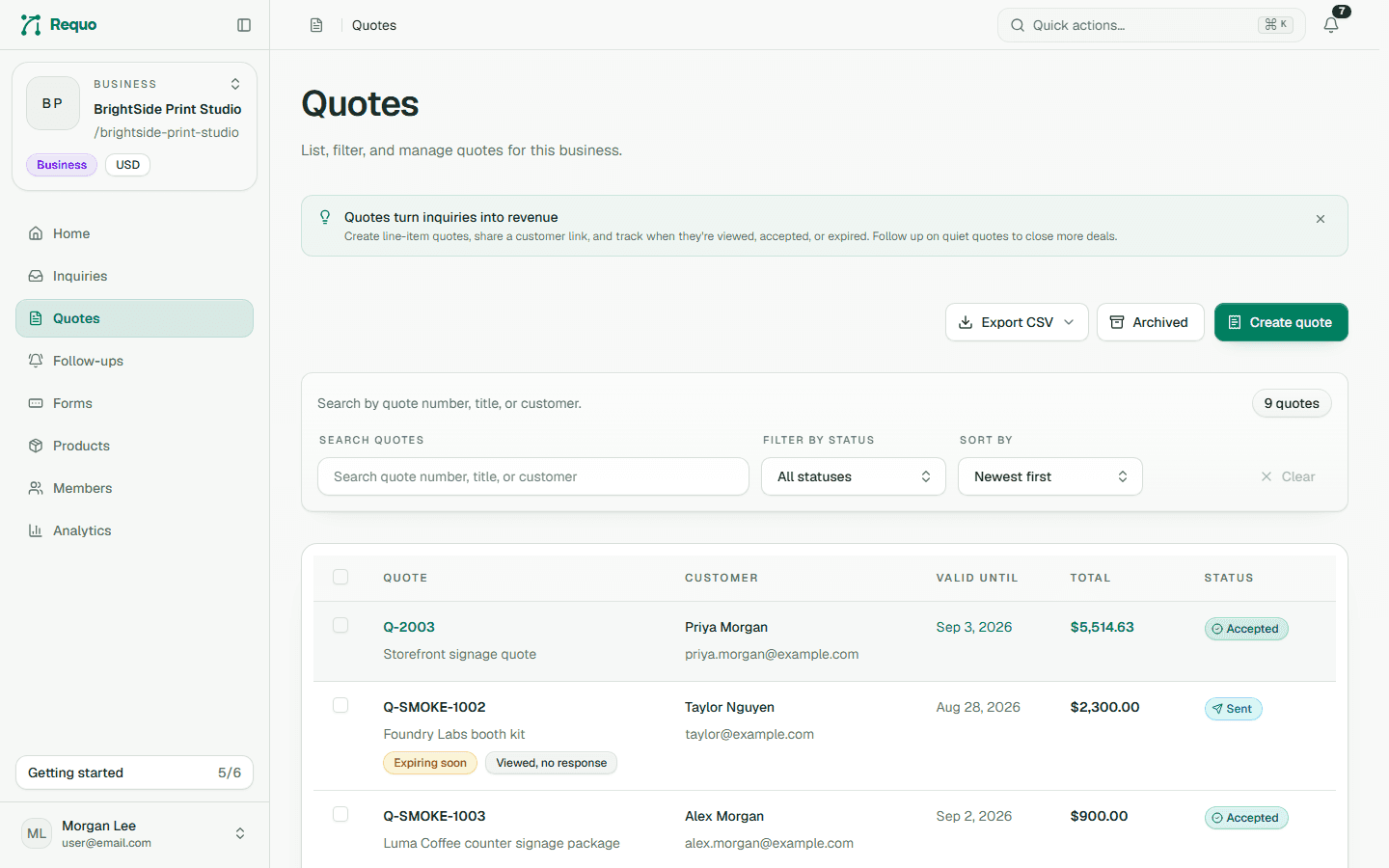Screen dimensions: 1389x868
Task: Open the Newest first sort dropdown
Action: coord(1050,476)
